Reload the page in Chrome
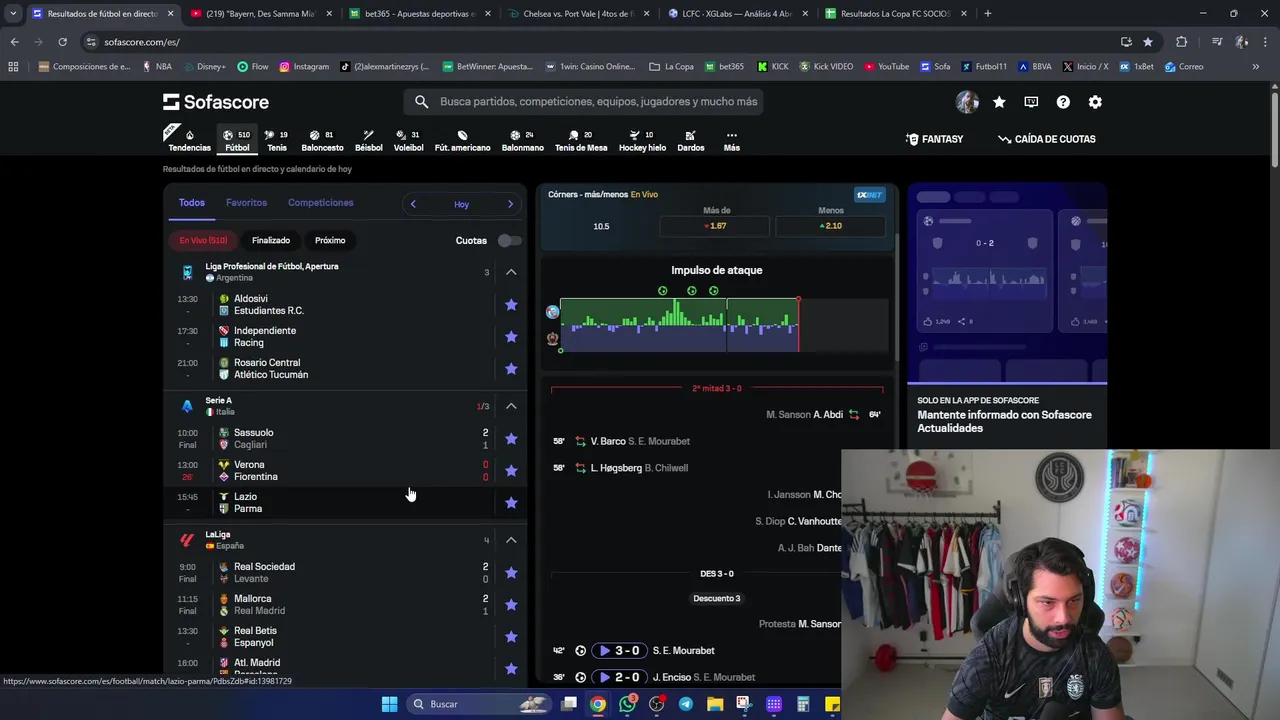This screenshot has height=720, width=1280. [62, 42]
